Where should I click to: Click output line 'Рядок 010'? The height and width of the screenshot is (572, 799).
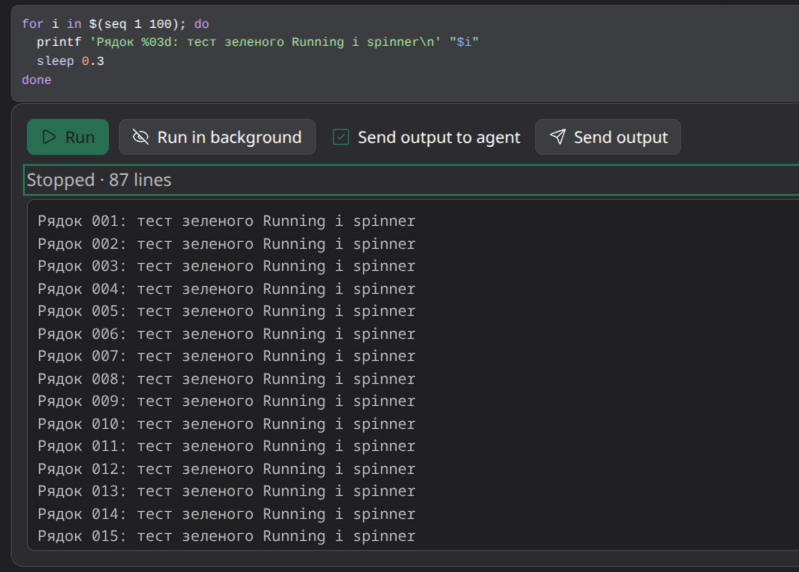[x=227, y=424]
